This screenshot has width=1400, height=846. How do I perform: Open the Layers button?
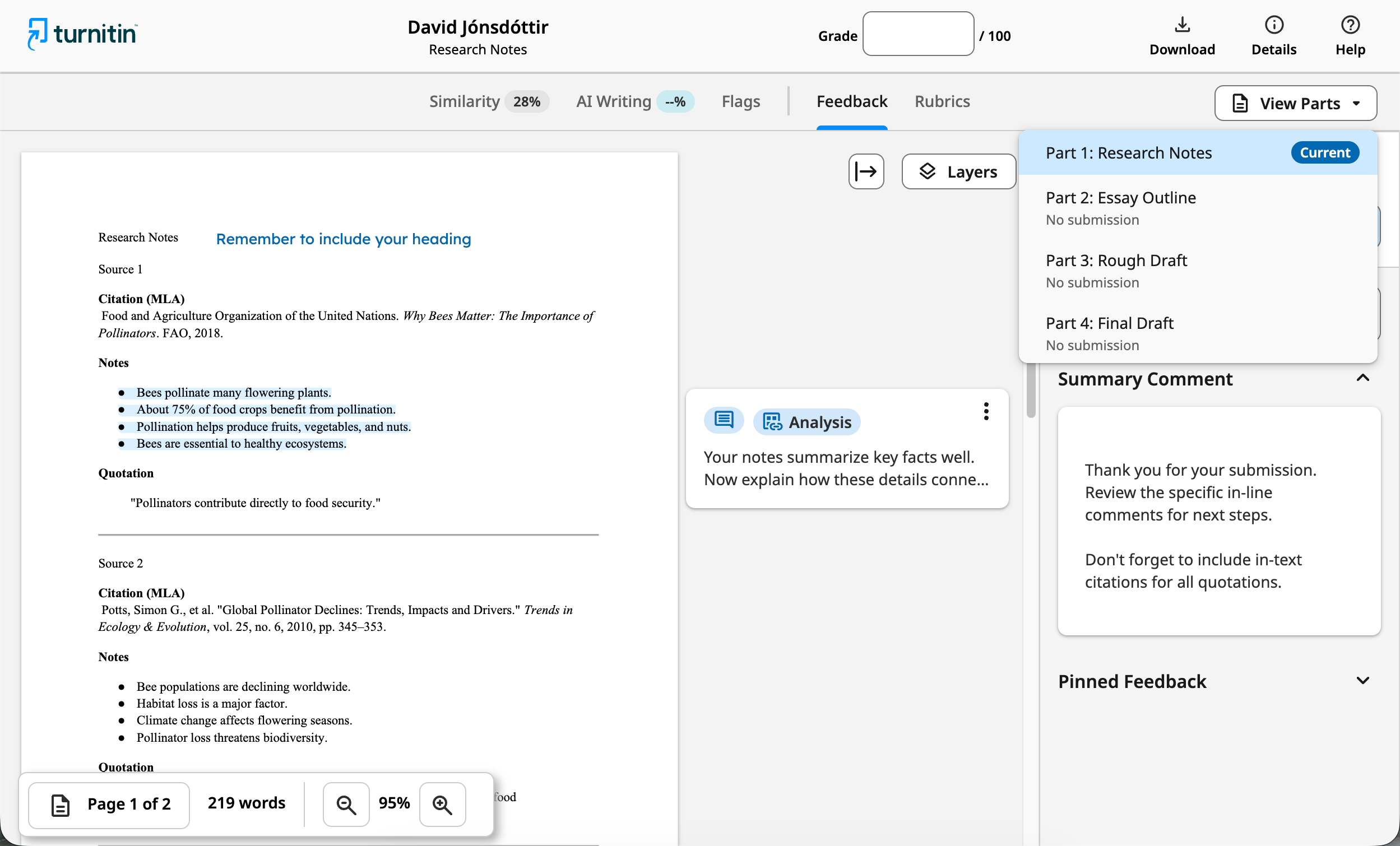(x=958, y=171)
